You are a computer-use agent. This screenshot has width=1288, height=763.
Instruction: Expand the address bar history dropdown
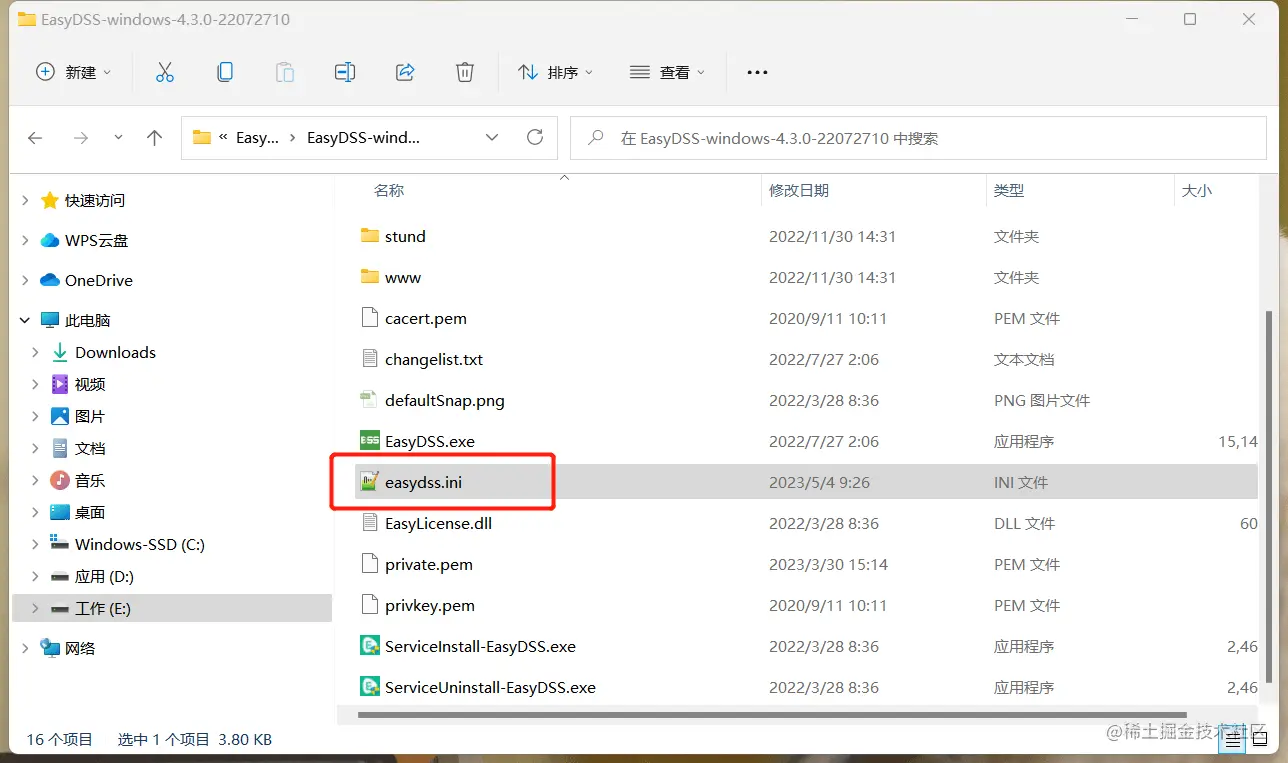(491, 138)
